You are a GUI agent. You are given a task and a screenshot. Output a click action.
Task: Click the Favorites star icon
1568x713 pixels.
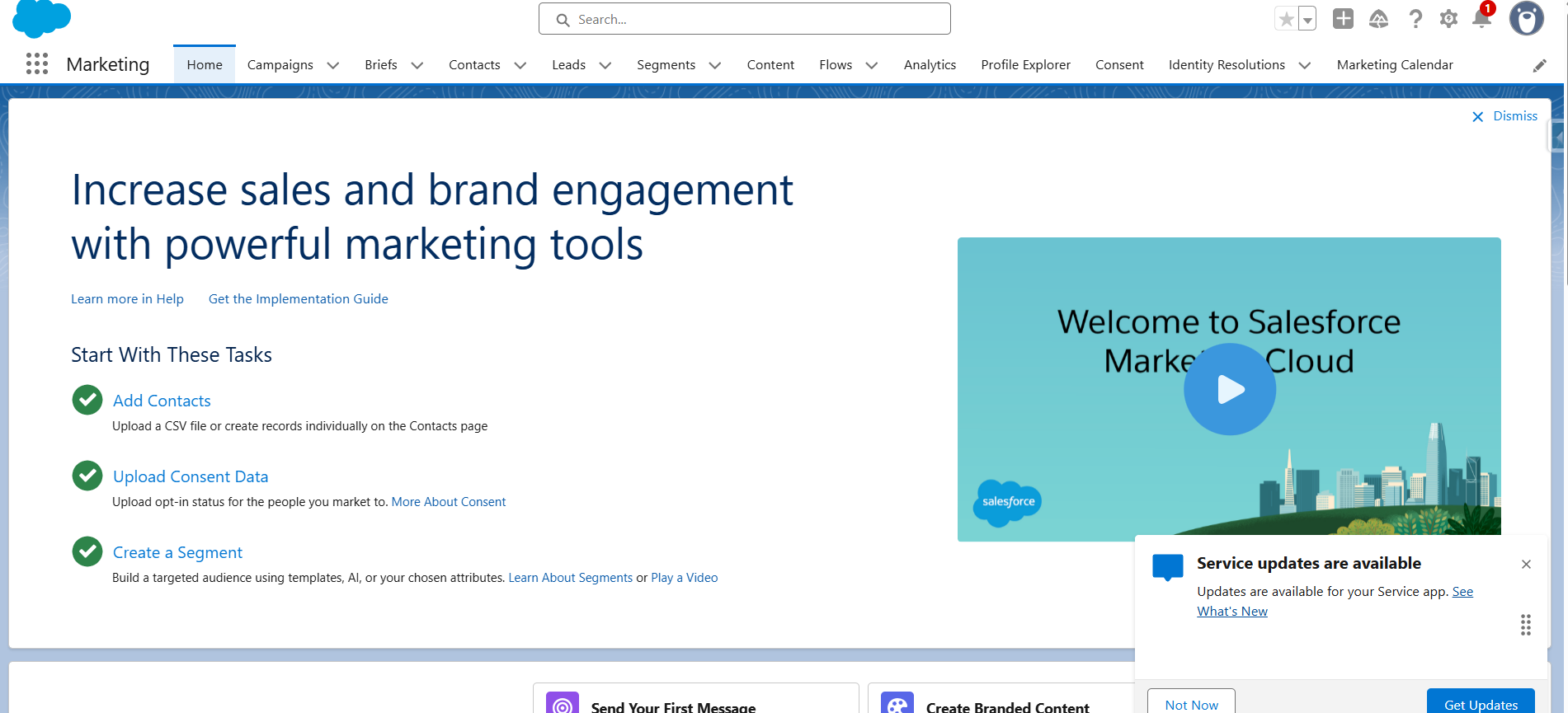1286,19
